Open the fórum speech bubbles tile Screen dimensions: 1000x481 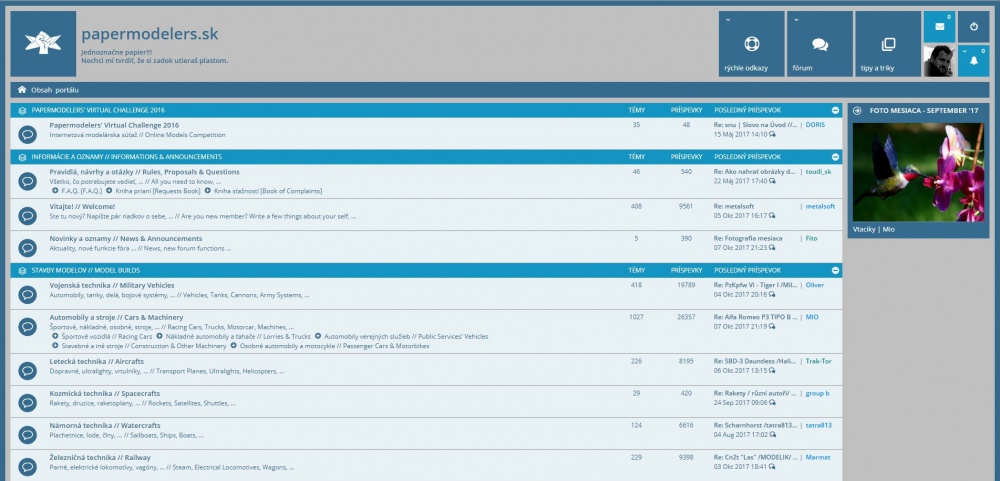(820, 43)
